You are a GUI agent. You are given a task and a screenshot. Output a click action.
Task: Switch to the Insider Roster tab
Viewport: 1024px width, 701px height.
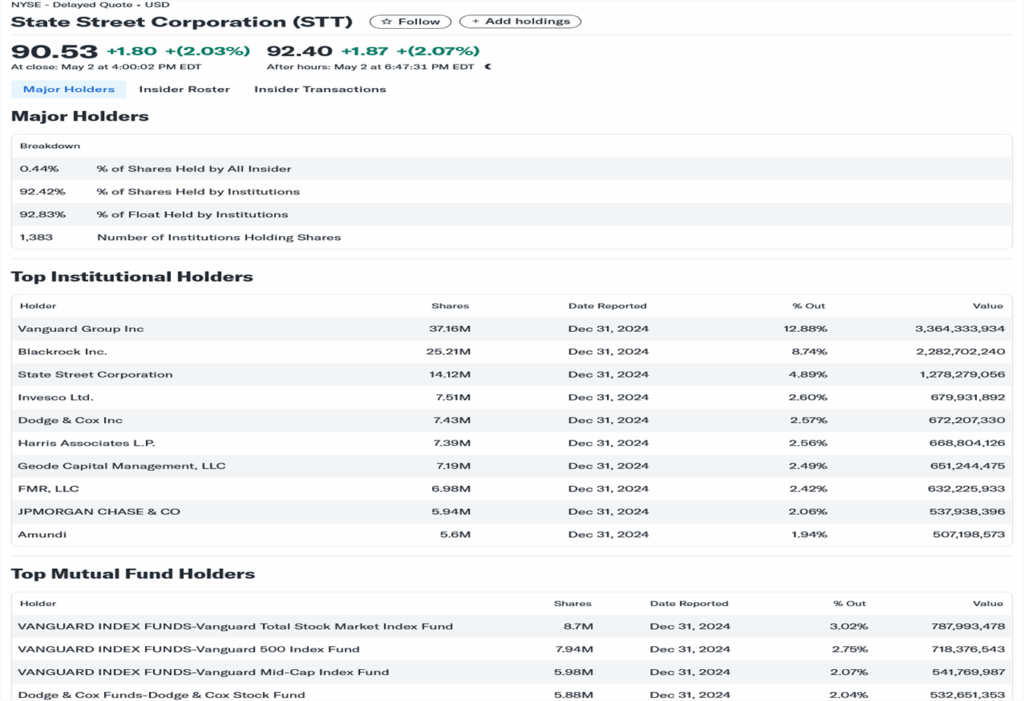(184, 89)
